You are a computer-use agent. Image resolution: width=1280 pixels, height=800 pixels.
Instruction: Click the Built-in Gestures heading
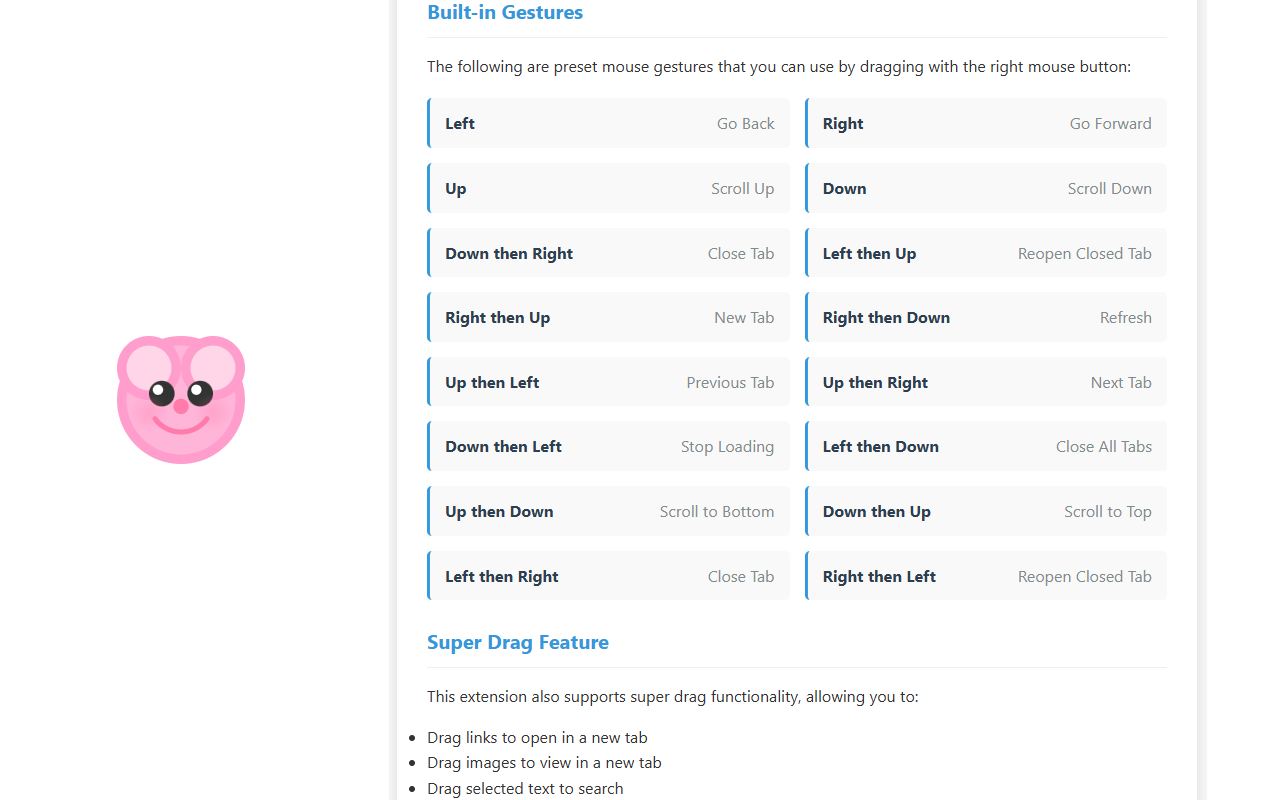505,12
